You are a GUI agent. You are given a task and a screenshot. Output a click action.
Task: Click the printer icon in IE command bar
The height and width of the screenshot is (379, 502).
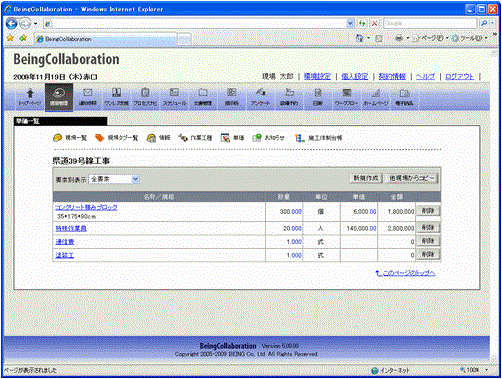399,38
